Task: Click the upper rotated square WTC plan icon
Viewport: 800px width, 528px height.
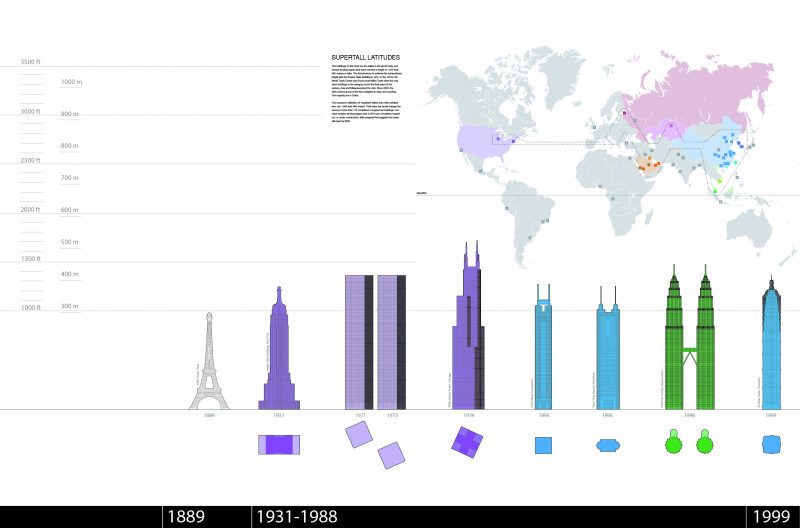Action: [359, 435]
